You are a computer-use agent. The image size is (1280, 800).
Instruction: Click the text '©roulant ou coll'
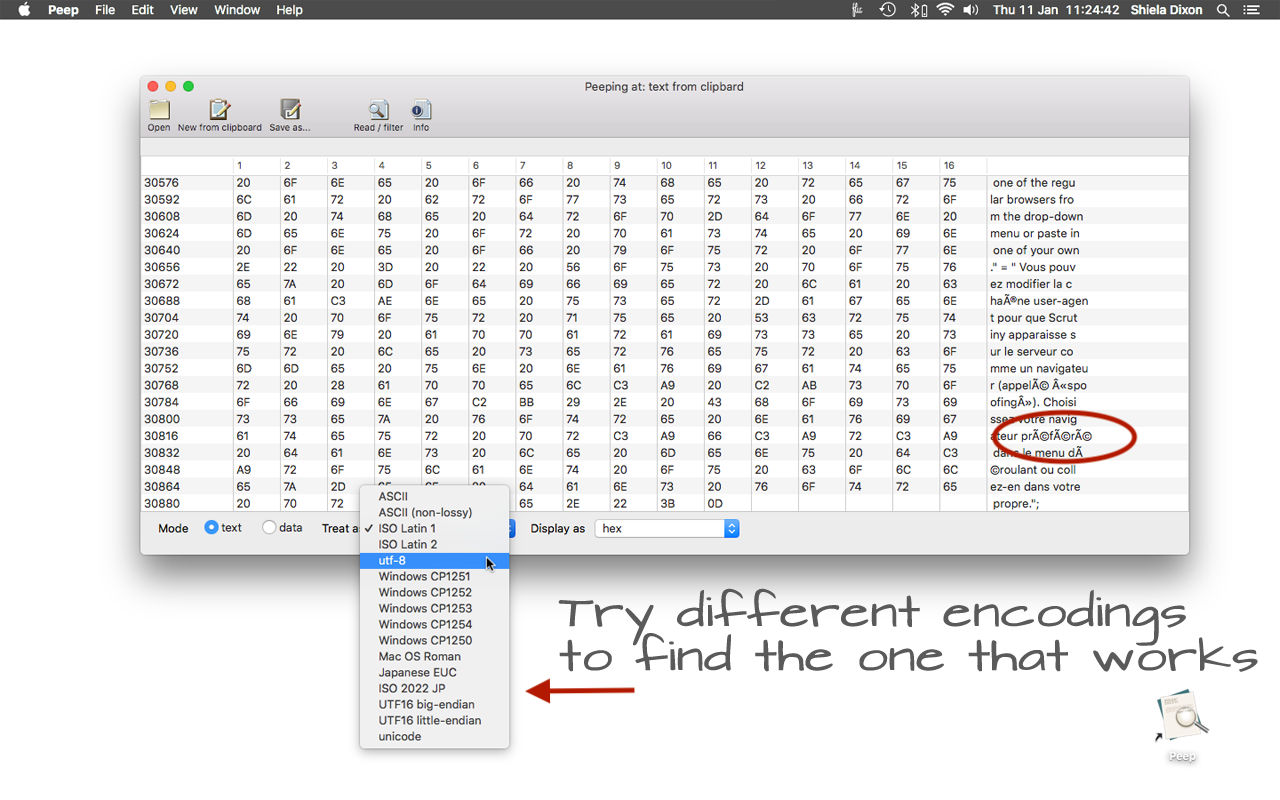click(x=1033, y=470)
